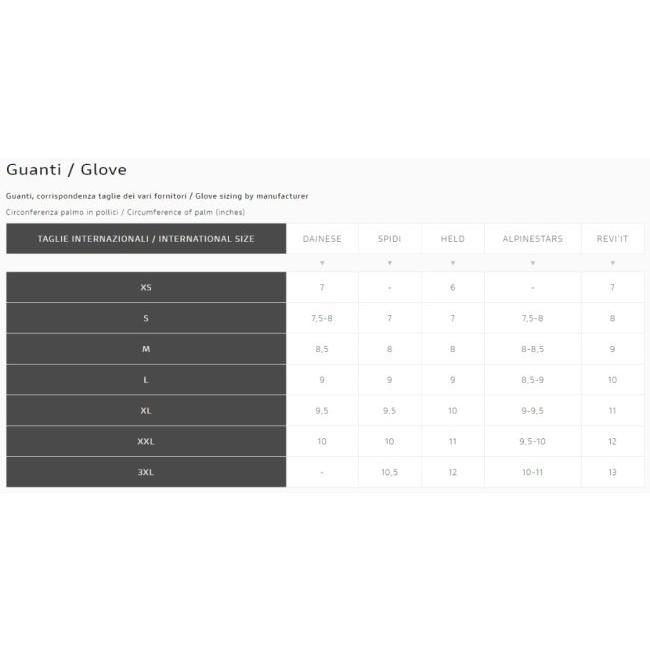Click the sort arrow under DAINESE column

pos(322,263)
